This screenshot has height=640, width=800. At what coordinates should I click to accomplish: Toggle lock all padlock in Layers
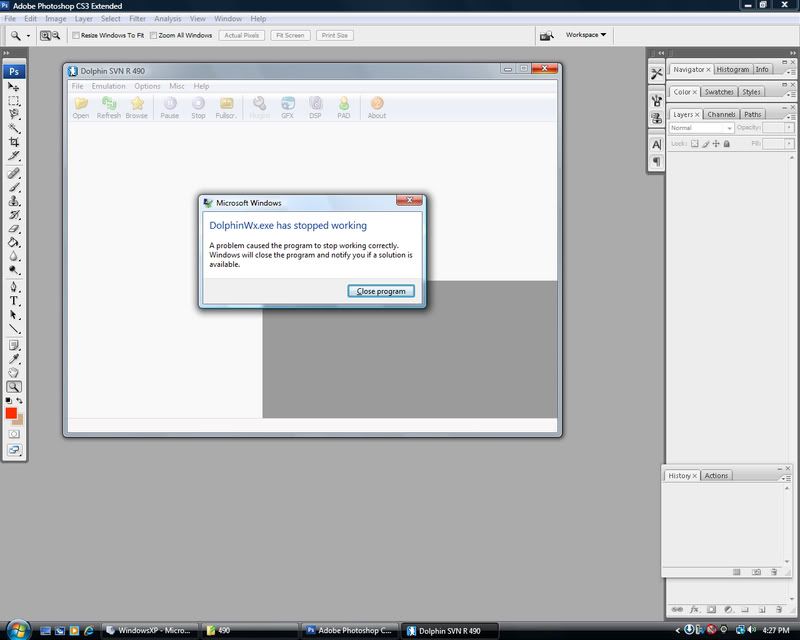pos(727,143)
